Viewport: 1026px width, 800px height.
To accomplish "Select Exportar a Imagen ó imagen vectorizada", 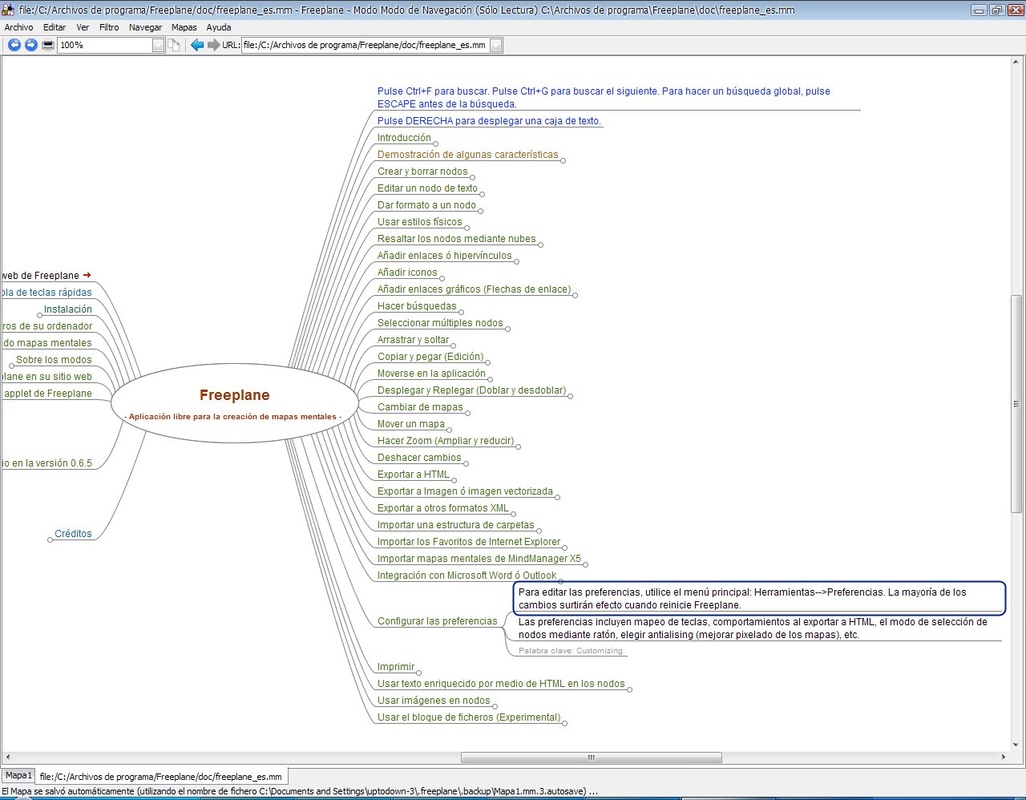I will [465, 491].
